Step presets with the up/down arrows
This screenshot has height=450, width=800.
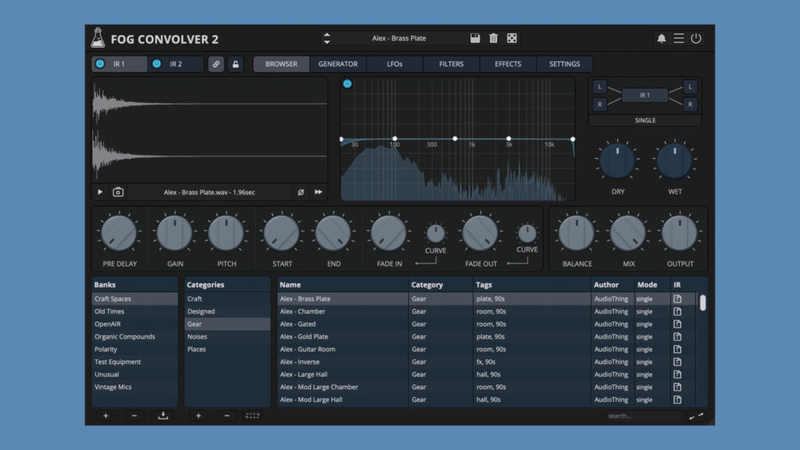pyautogui.click(x=327, y=38)
